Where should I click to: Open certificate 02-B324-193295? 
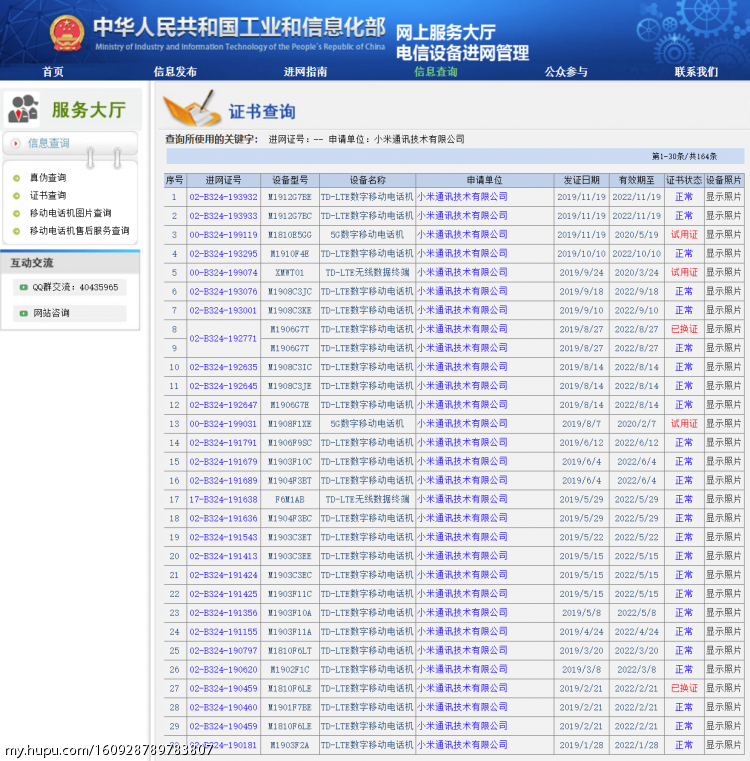point(223,254)
